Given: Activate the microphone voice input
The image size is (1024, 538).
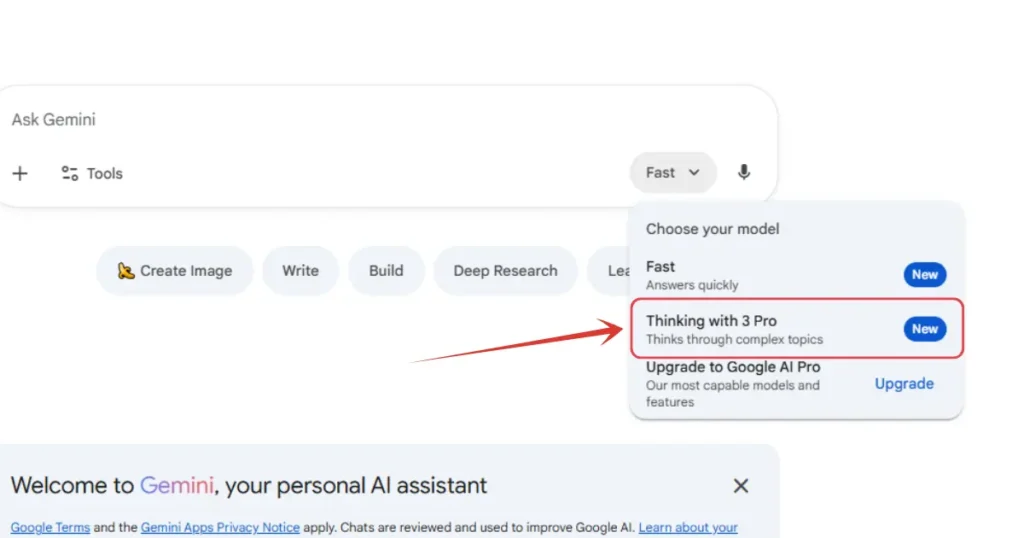Looking at the screenshot, I should point(743,173).
